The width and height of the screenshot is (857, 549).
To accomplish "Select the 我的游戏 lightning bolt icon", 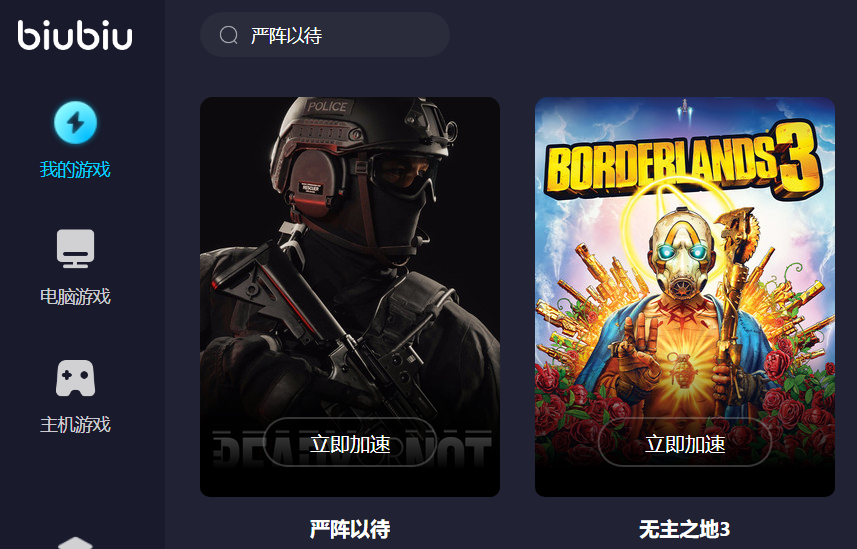I will coord(75,122).
